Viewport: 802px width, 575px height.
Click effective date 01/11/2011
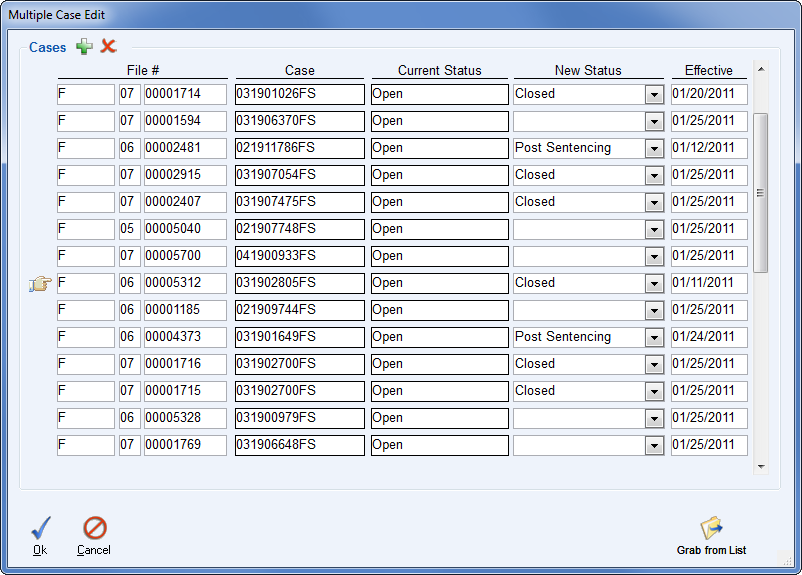pos(709,283)
